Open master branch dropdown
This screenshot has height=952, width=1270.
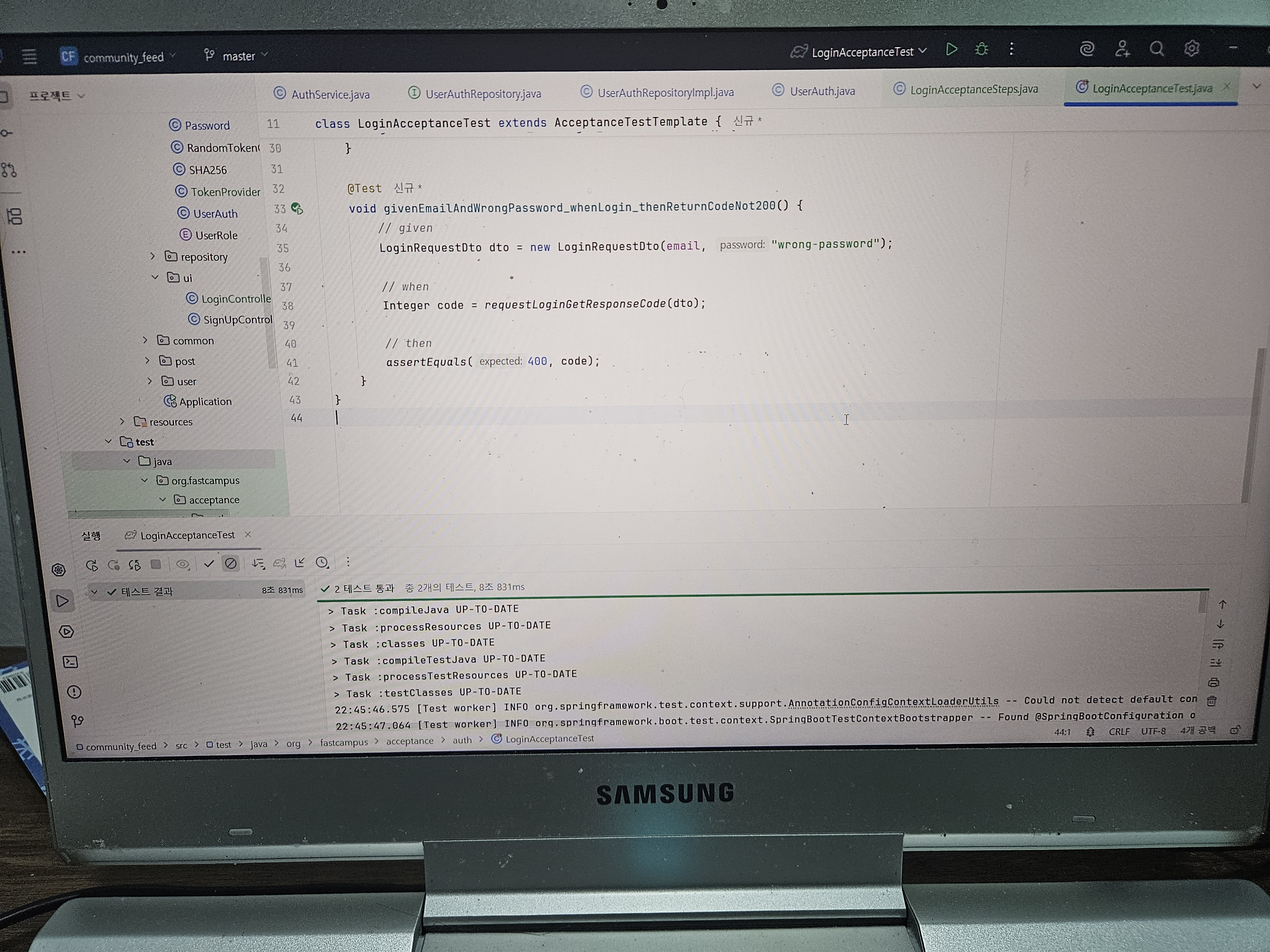point(236,56)
